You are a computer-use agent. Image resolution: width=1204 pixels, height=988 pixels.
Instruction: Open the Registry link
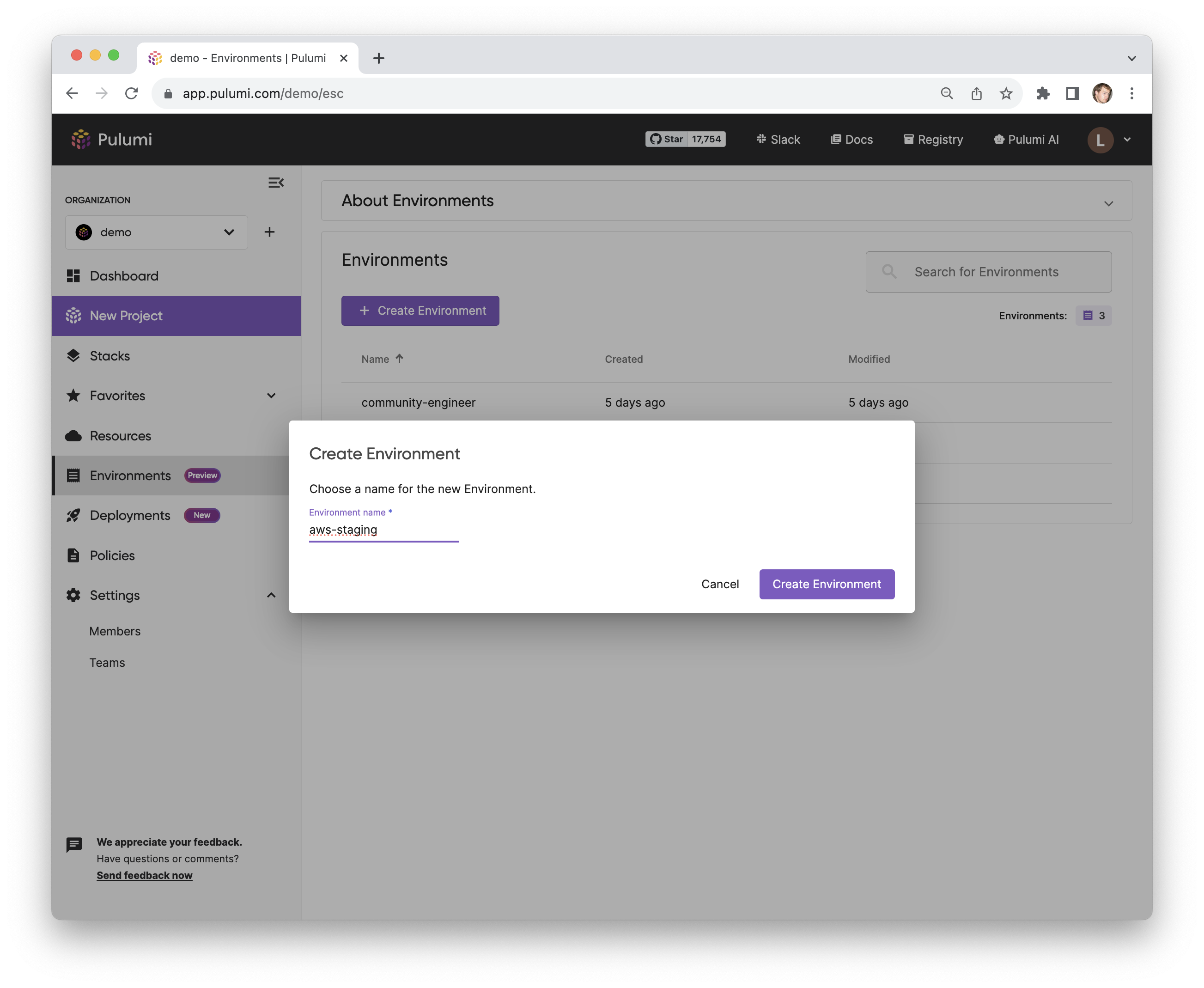933,140
